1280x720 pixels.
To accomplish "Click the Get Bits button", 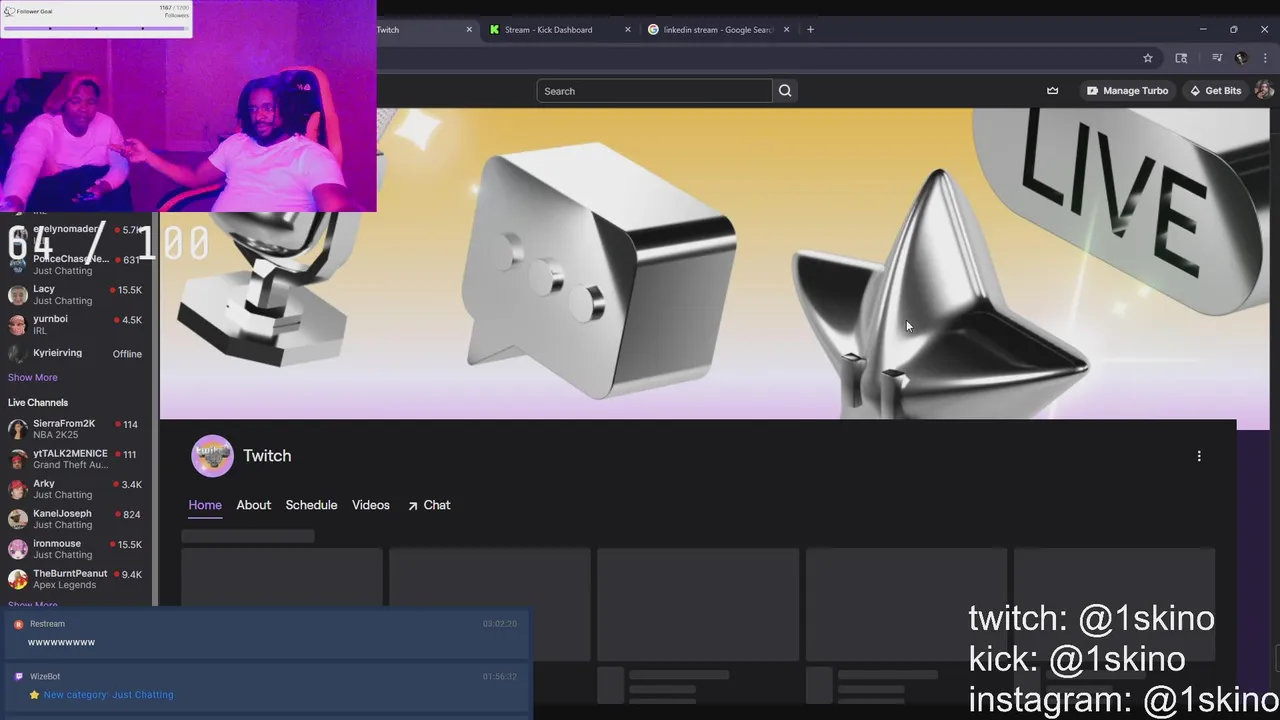I will 1215,91.
